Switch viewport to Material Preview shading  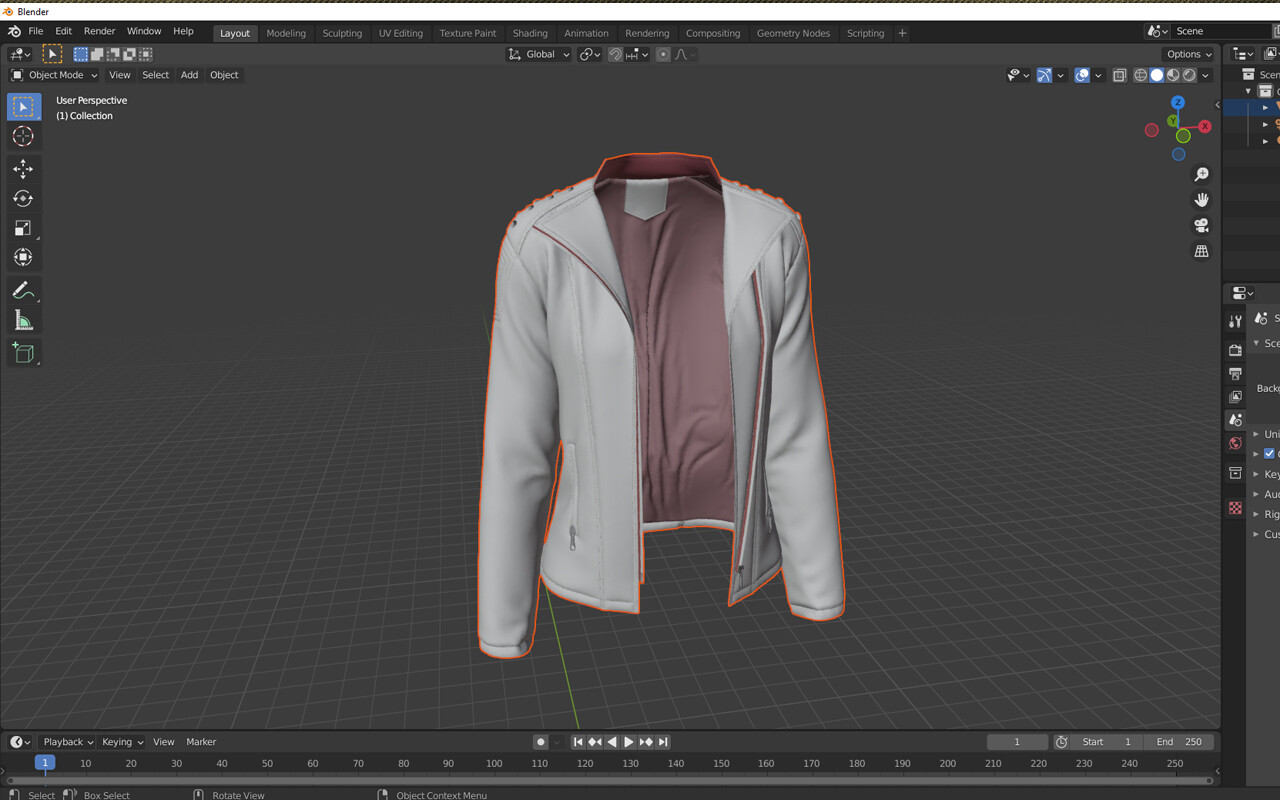click(1172, 75)
